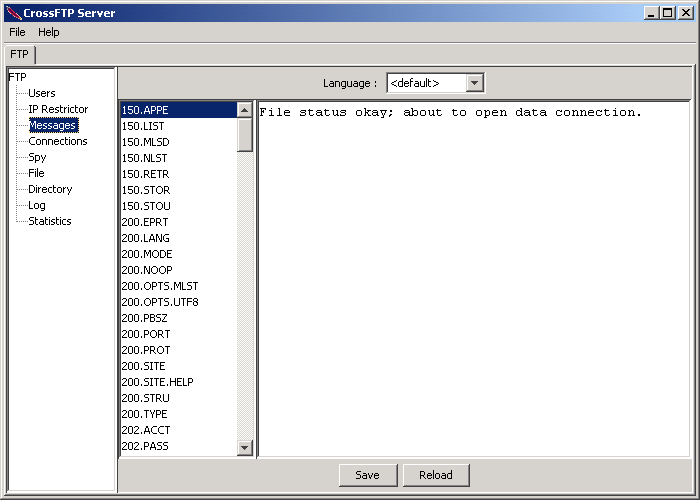The width and height of the screenshot is (700, 500).
Task: Select 200.EPRT message entry
Action: click(179, 222)
